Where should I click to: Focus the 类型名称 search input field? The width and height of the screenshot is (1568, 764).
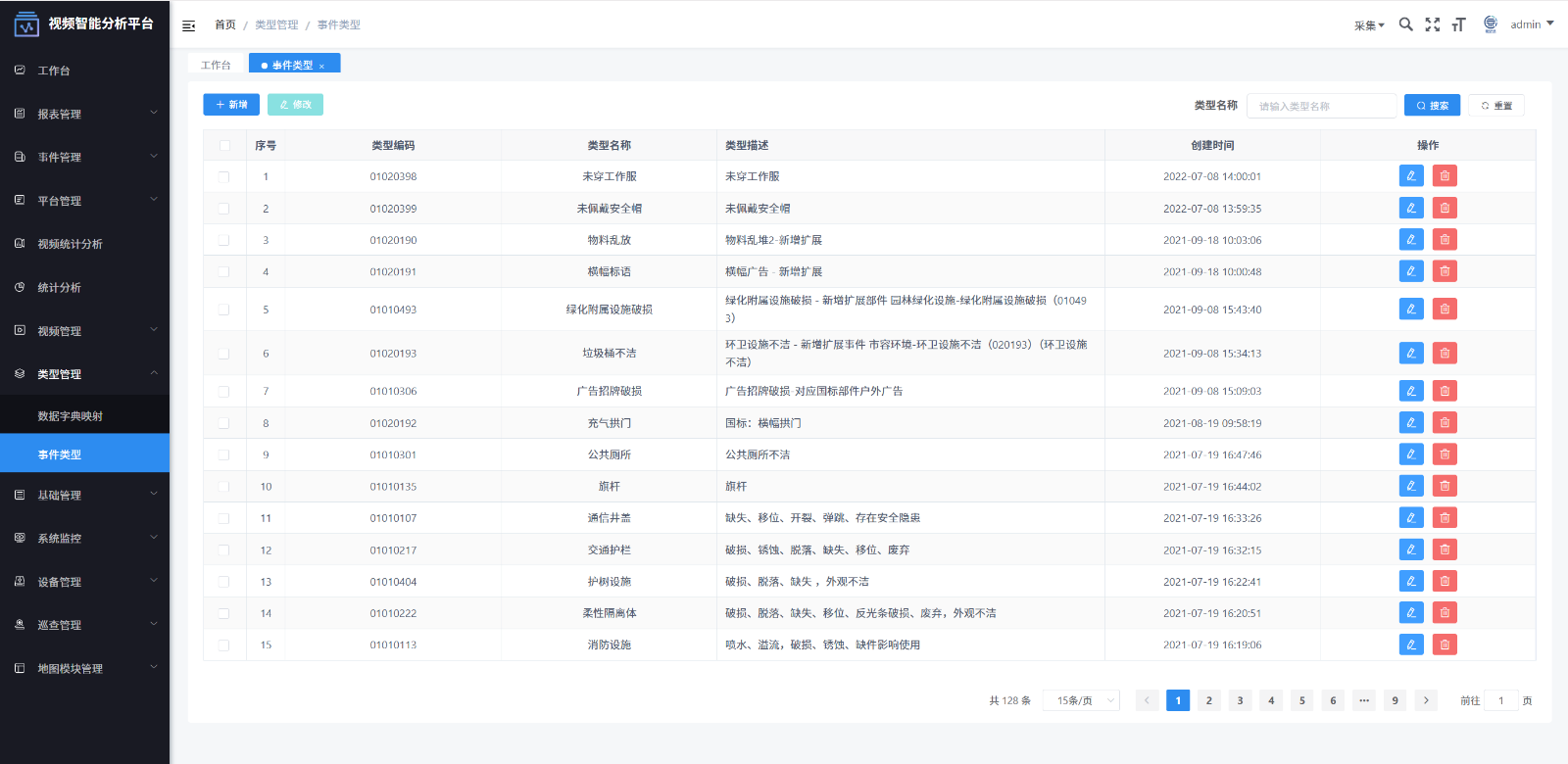[1321, 106]
